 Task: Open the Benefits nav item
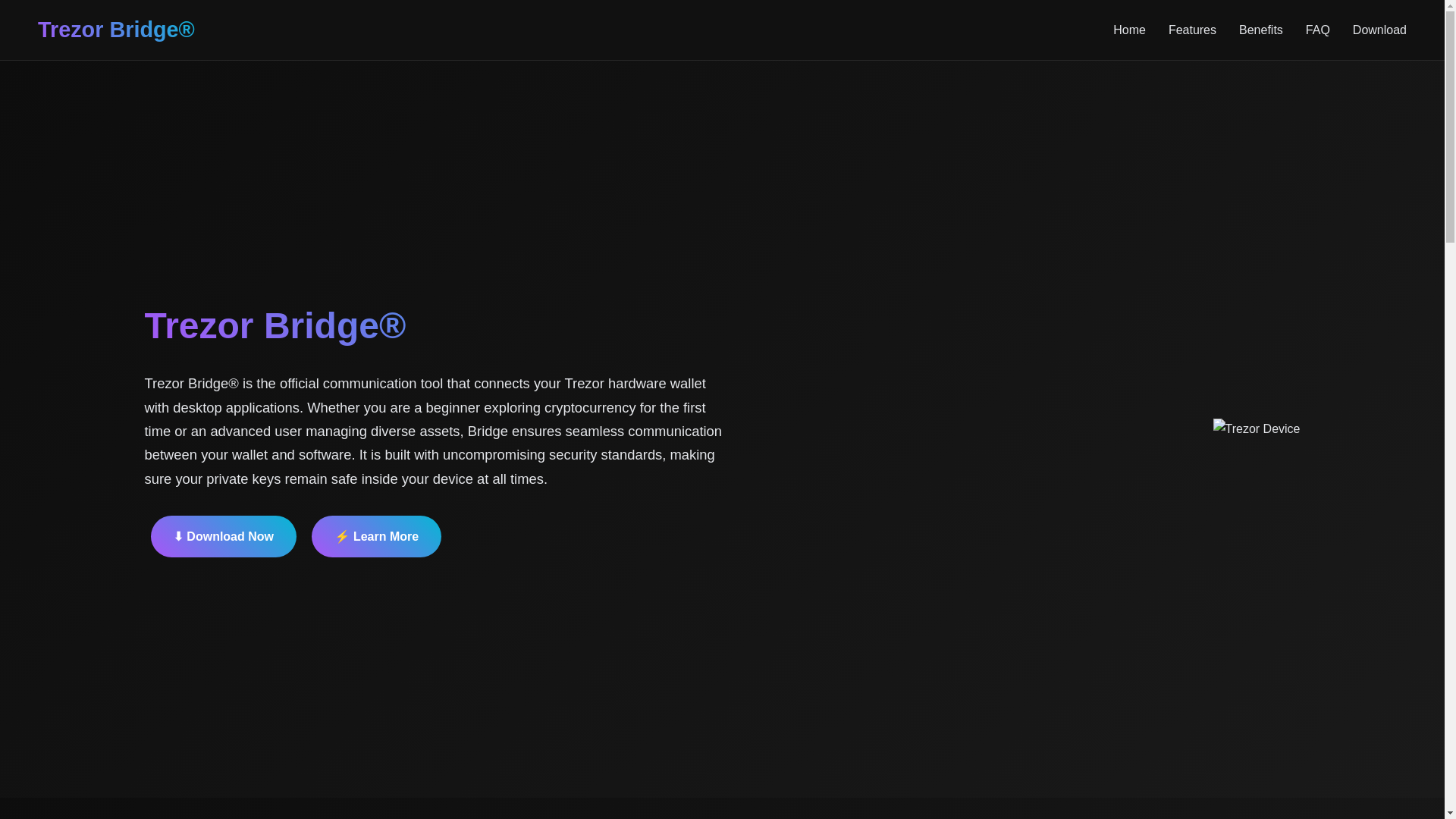point(1260,30)
